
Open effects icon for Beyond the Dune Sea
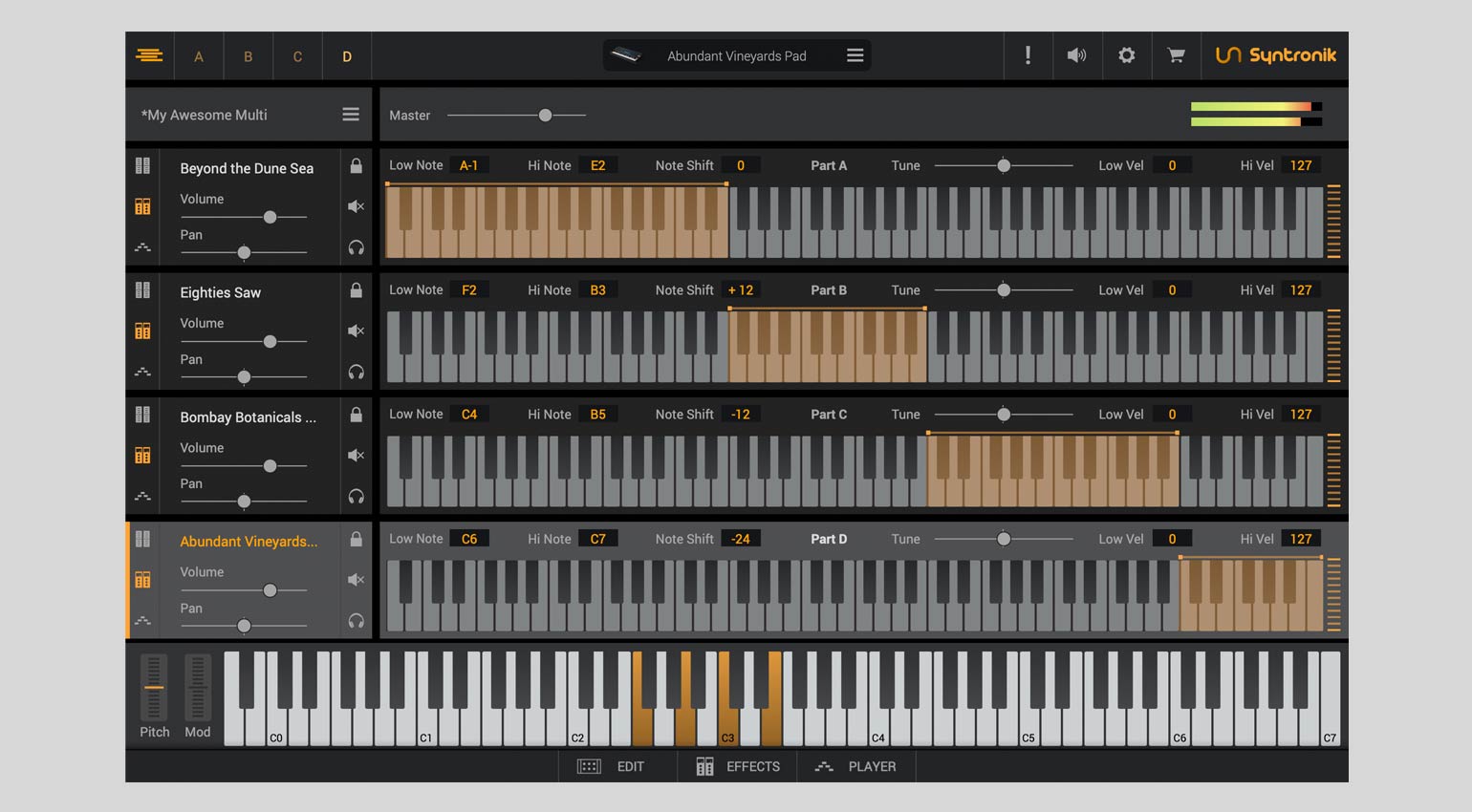pyautogui.click(x=142, y=206)
